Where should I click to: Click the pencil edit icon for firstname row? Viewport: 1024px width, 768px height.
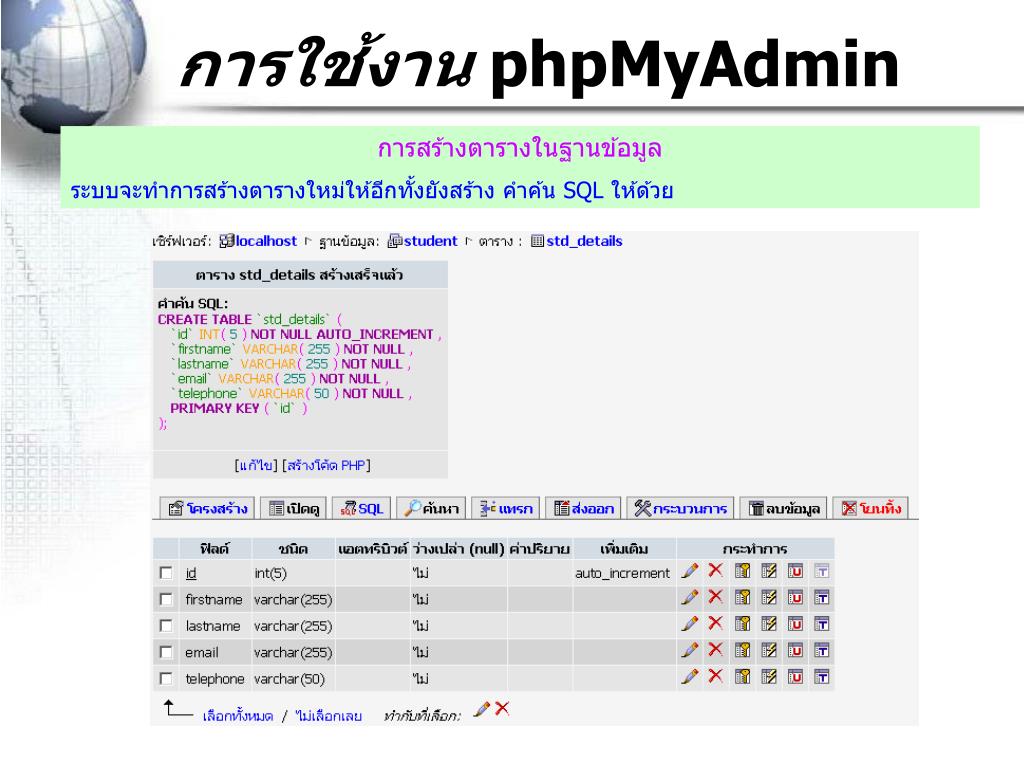pyautogui.click(x=690, y=597)
